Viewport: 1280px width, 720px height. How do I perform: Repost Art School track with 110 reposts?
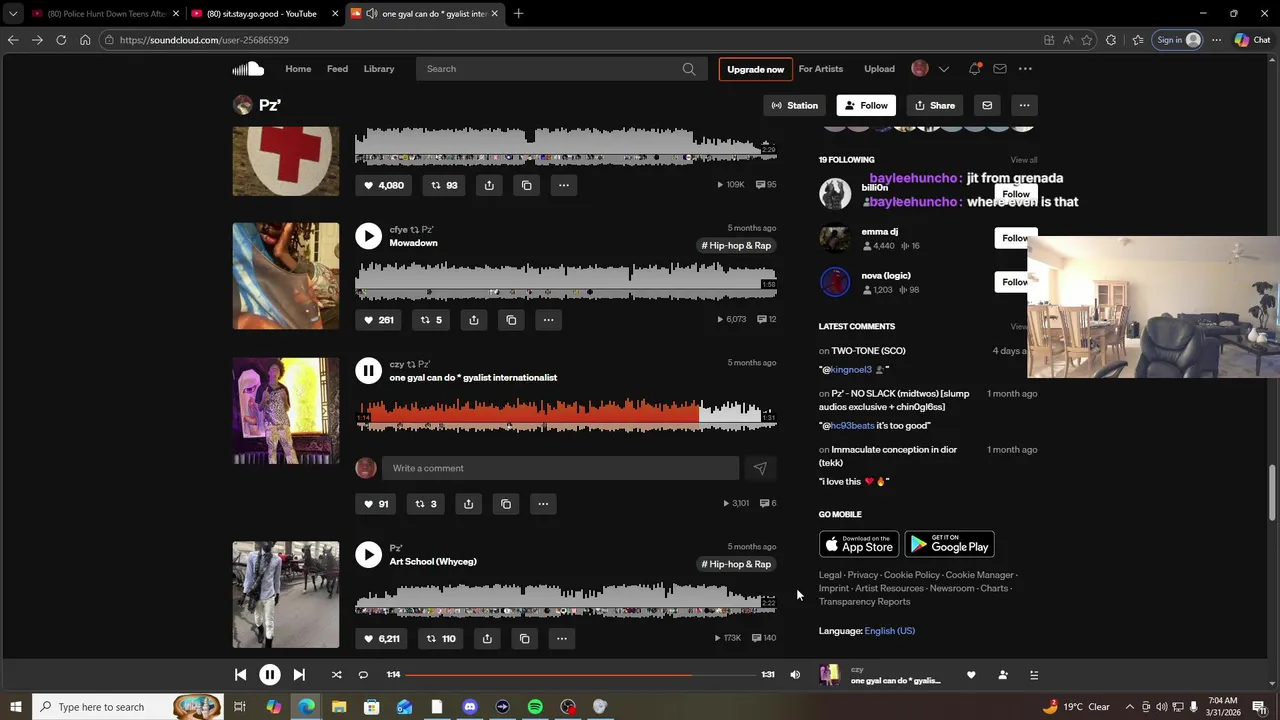click(441, 639)
